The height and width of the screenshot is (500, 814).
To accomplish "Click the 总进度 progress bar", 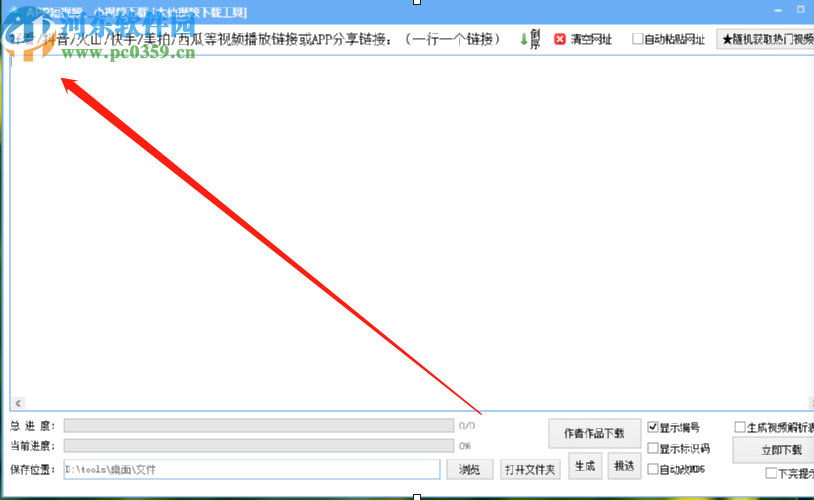I will [x=259, y=426].
